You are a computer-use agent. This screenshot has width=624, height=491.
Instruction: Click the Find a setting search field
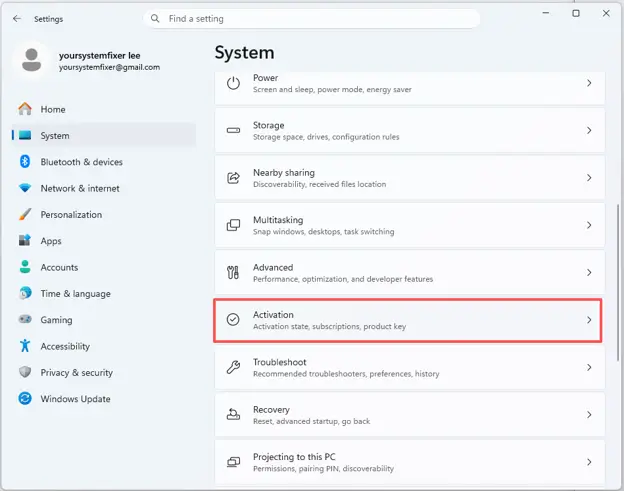[x=312, y=19]
